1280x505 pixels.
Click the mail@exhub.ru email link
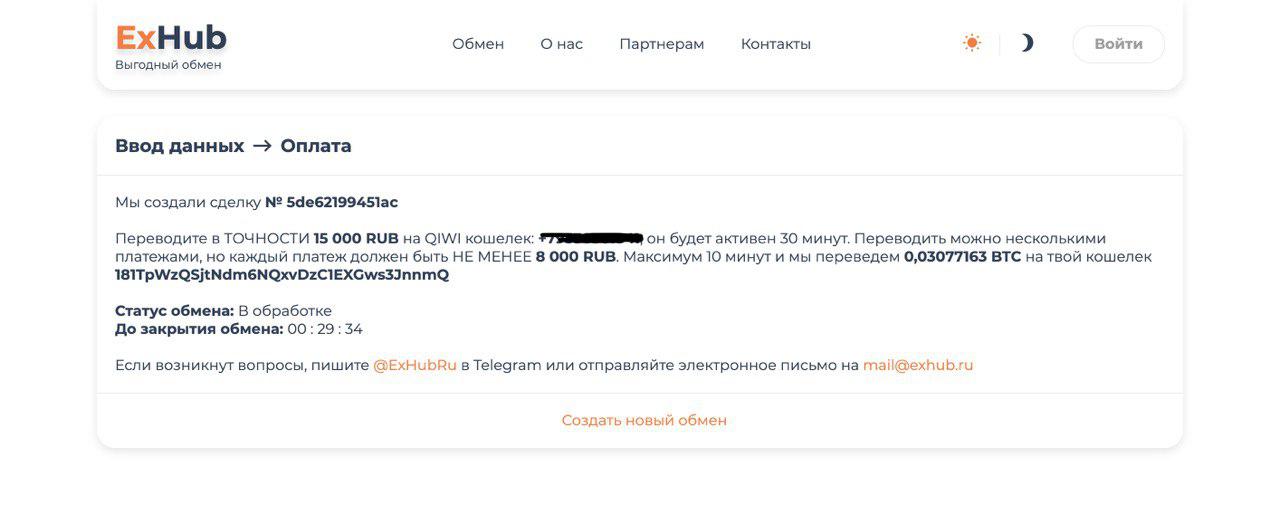coord(918,365)
